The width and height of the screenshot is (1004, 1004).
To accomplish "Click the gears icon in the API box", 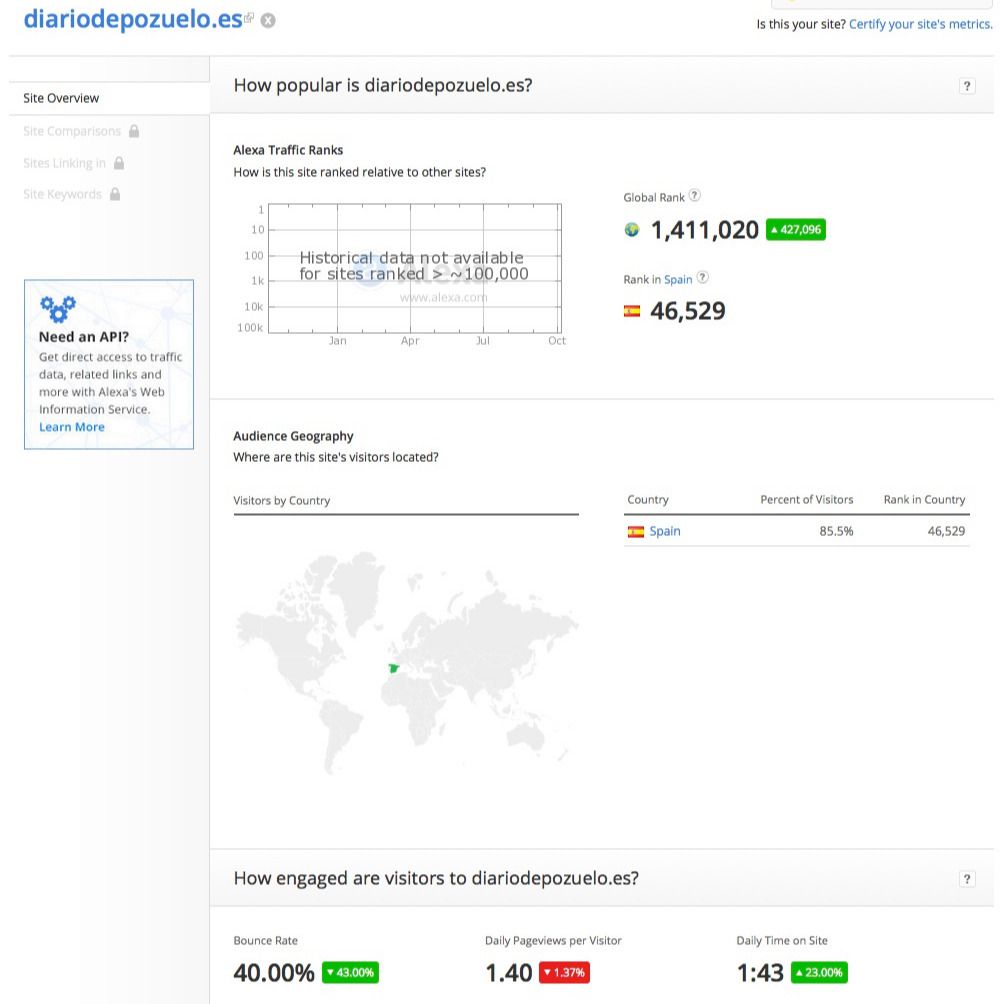I will [58, 309].
